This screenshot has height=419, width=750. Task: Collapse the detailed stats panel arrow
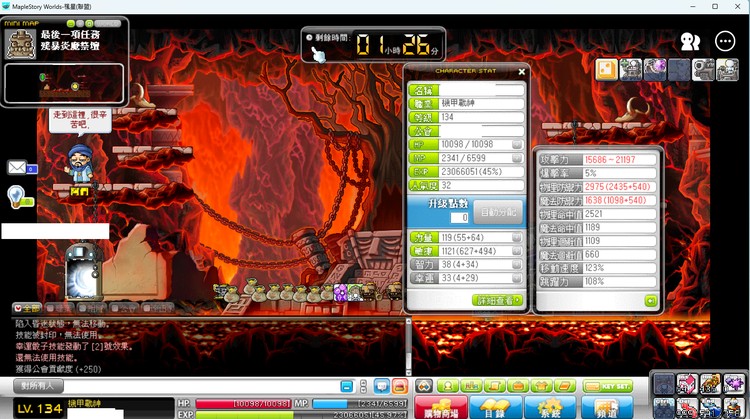(x=651, y=300)
